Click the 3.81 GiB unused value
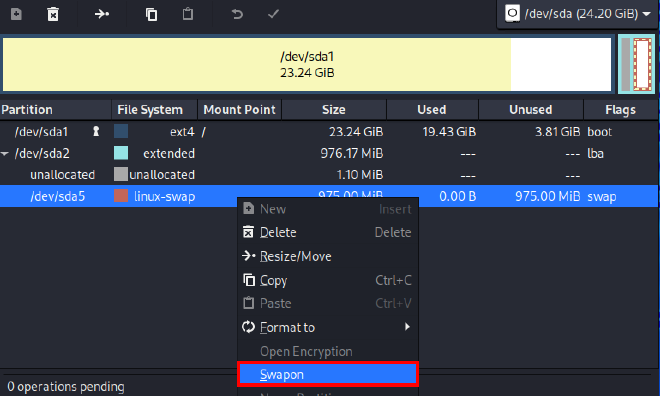The width and height of the screenshot is (660, 396). click(x=557, y=132)
